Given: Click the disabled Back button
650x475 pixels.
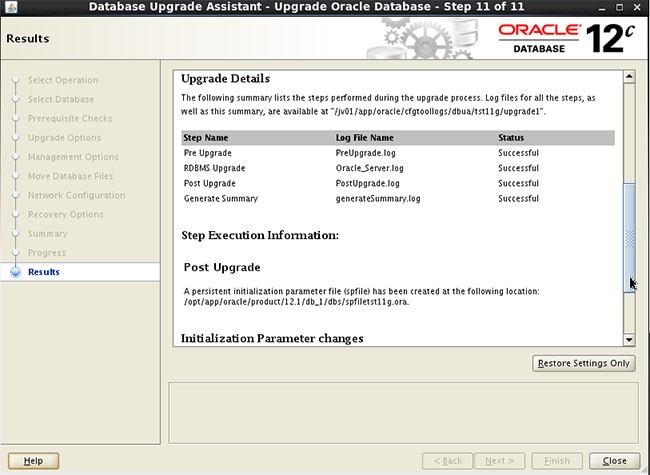Looking at the screenshot, I should 448,461.
